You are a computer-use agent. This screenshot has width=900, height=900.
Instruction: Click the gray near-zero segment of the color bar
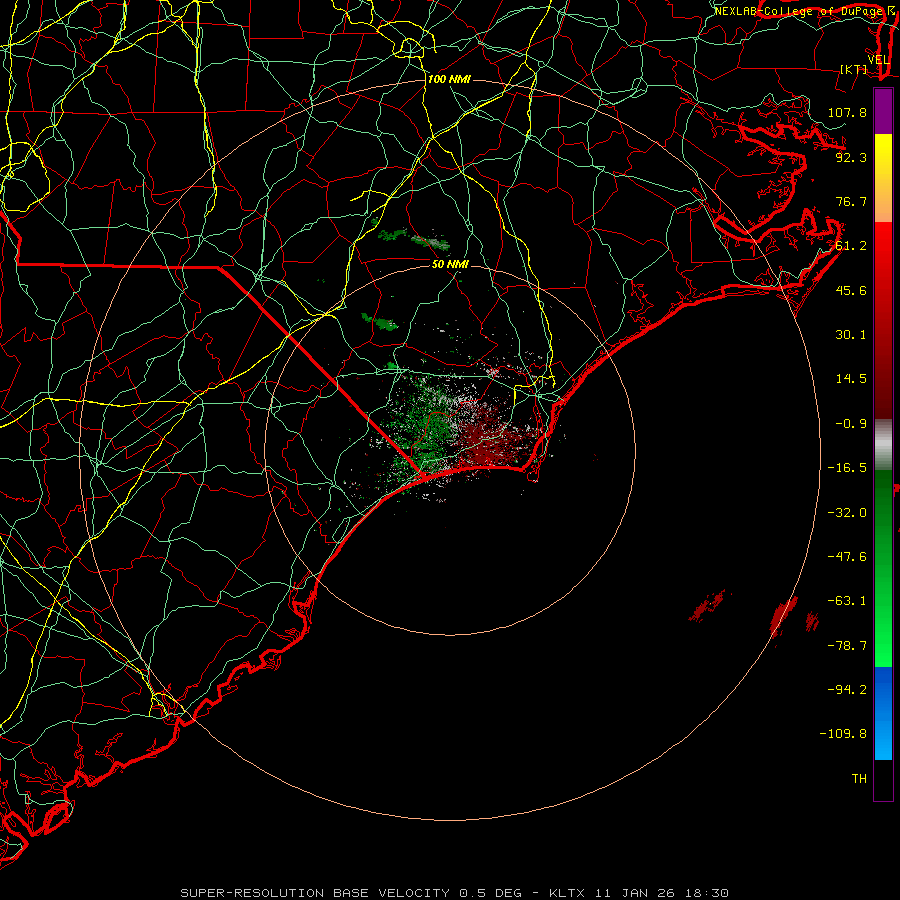pos(883,445)
